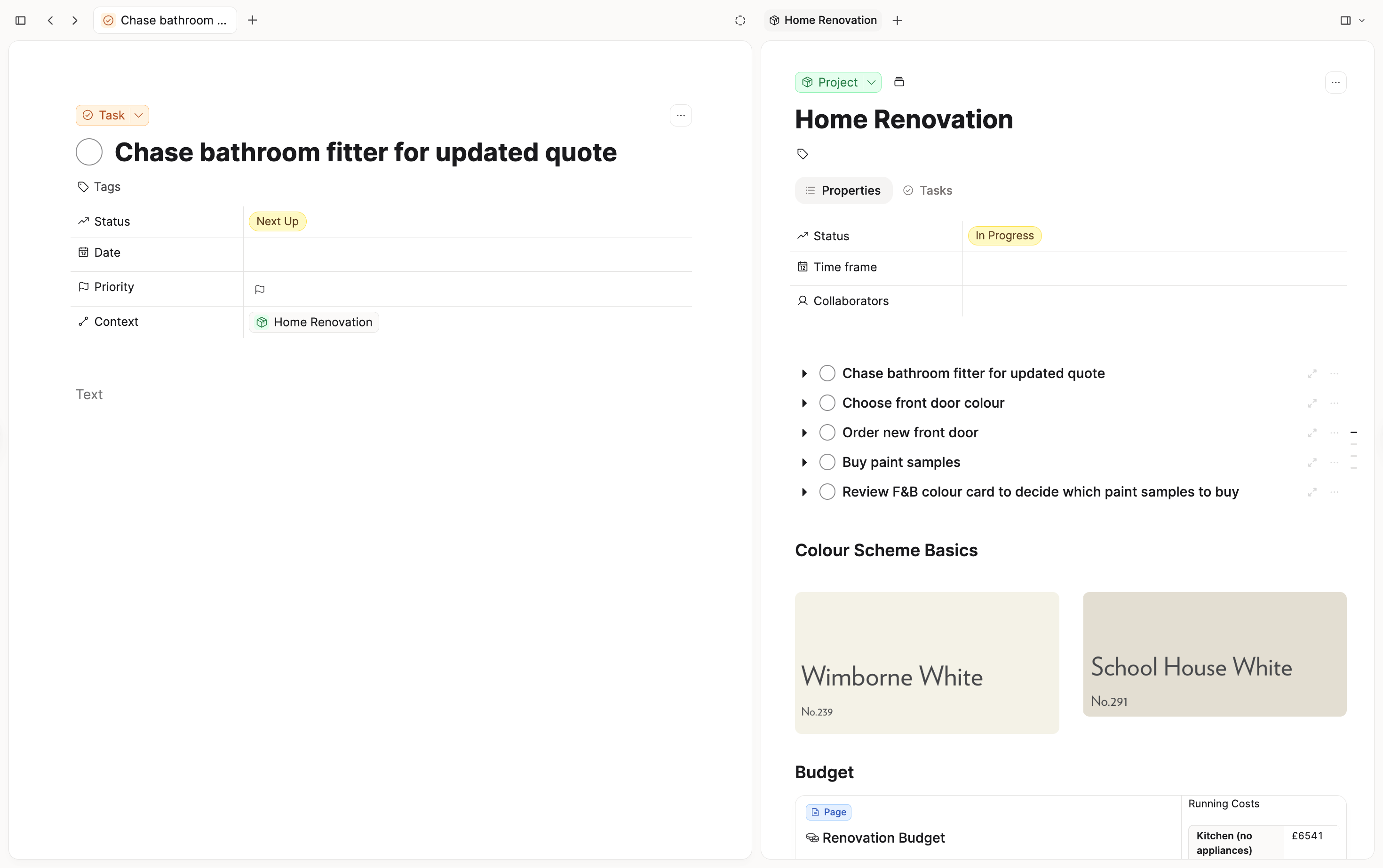Click the collection stack icon beside Project
Viewport: 1383px width, 868px height.
(x=899, y=82)
